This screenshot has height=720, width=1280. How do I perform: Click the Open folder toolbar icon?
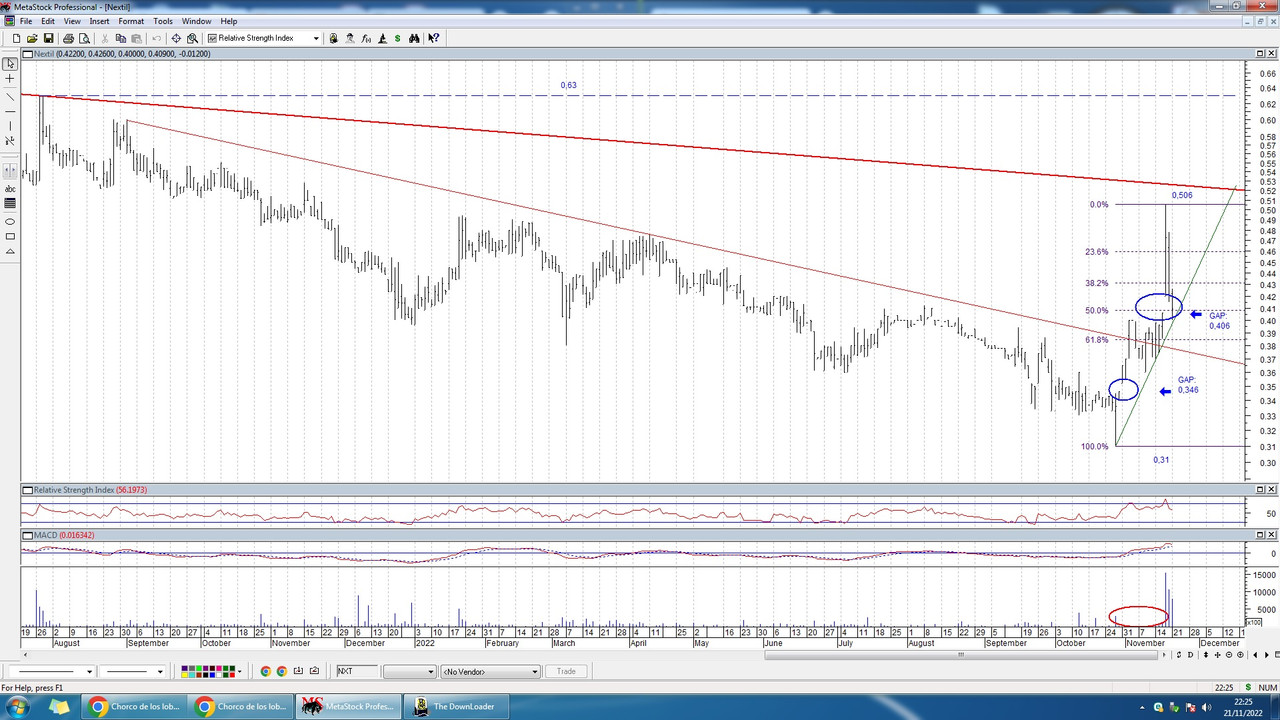pos(32,38)
